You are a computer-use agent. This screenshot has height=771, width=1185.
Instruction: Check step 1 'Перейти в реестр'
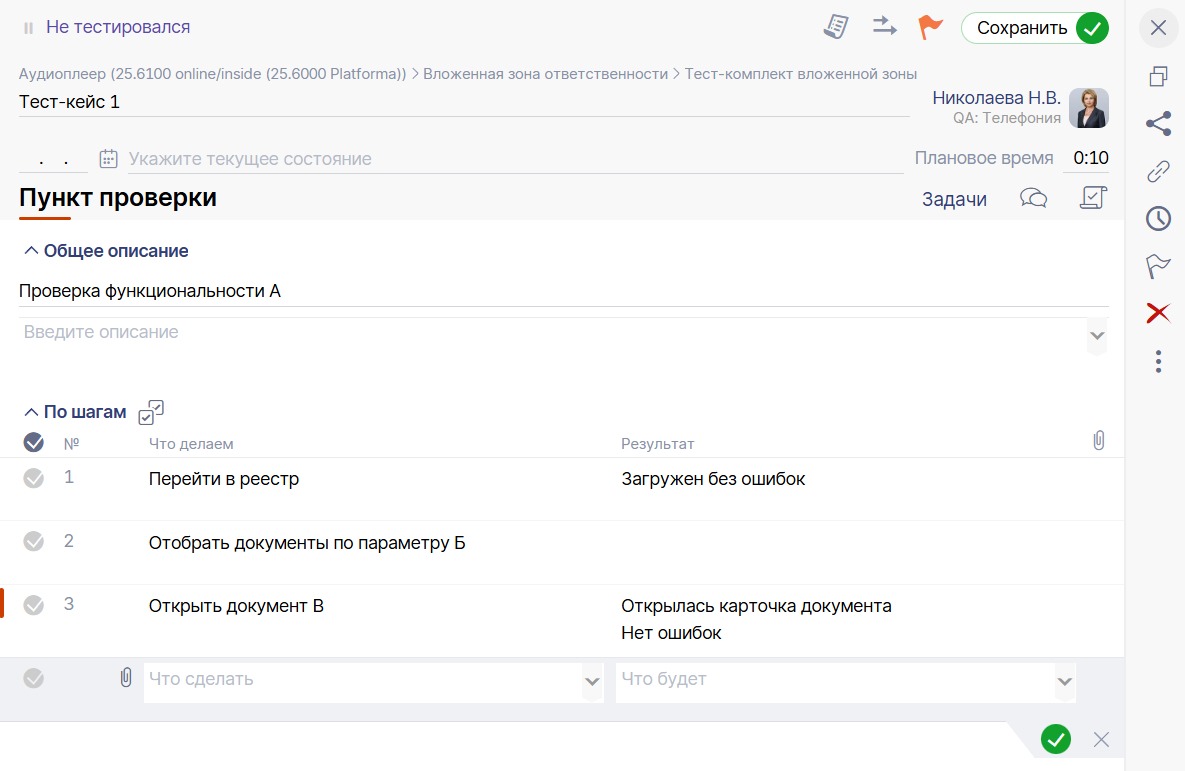[x=33, y=479]
